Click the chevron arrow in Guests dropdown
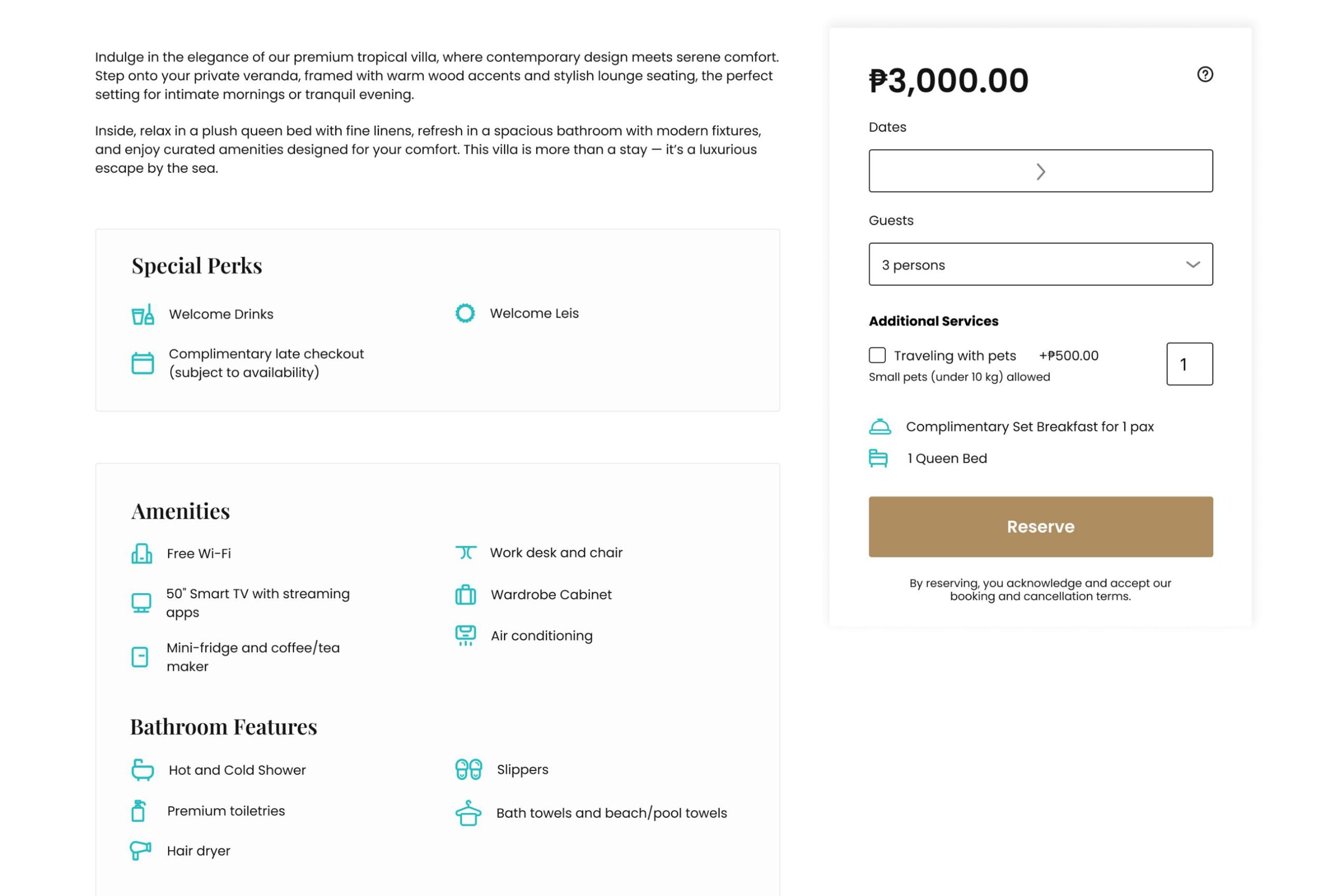This screenshot has height=896, width=1344. 1193,265
